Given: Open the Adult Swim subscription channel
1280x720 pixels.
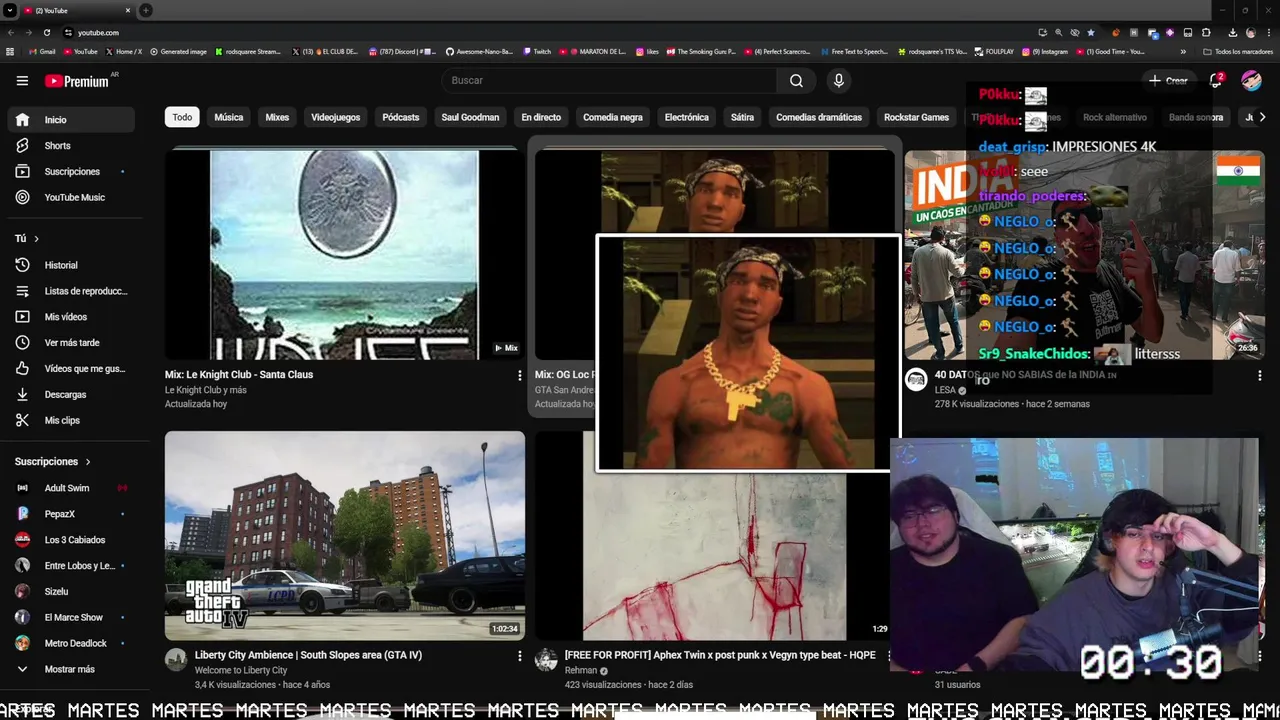Looking at the screenshot, I should tap(68, 488).
